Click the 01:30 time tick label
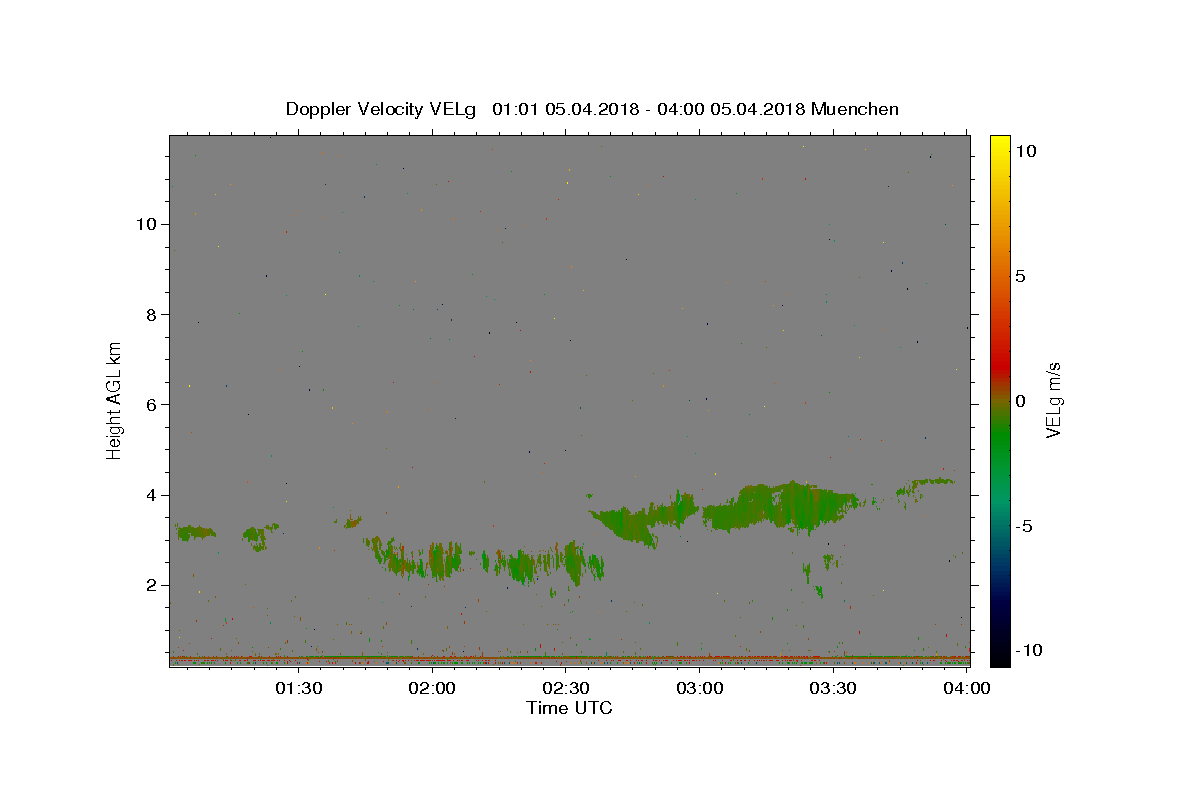 (x=298, y=688)
